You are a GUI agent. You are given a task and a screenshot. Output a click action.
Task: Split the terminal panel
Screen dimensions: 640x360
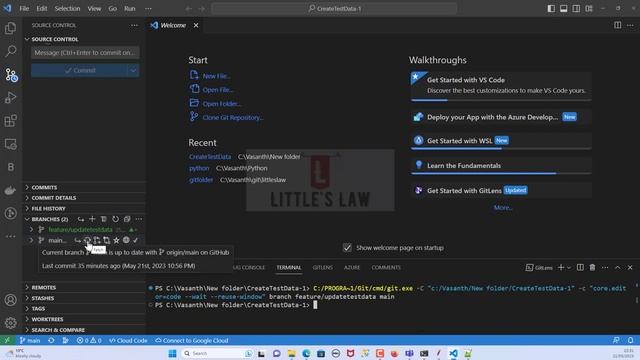(580, 267)
